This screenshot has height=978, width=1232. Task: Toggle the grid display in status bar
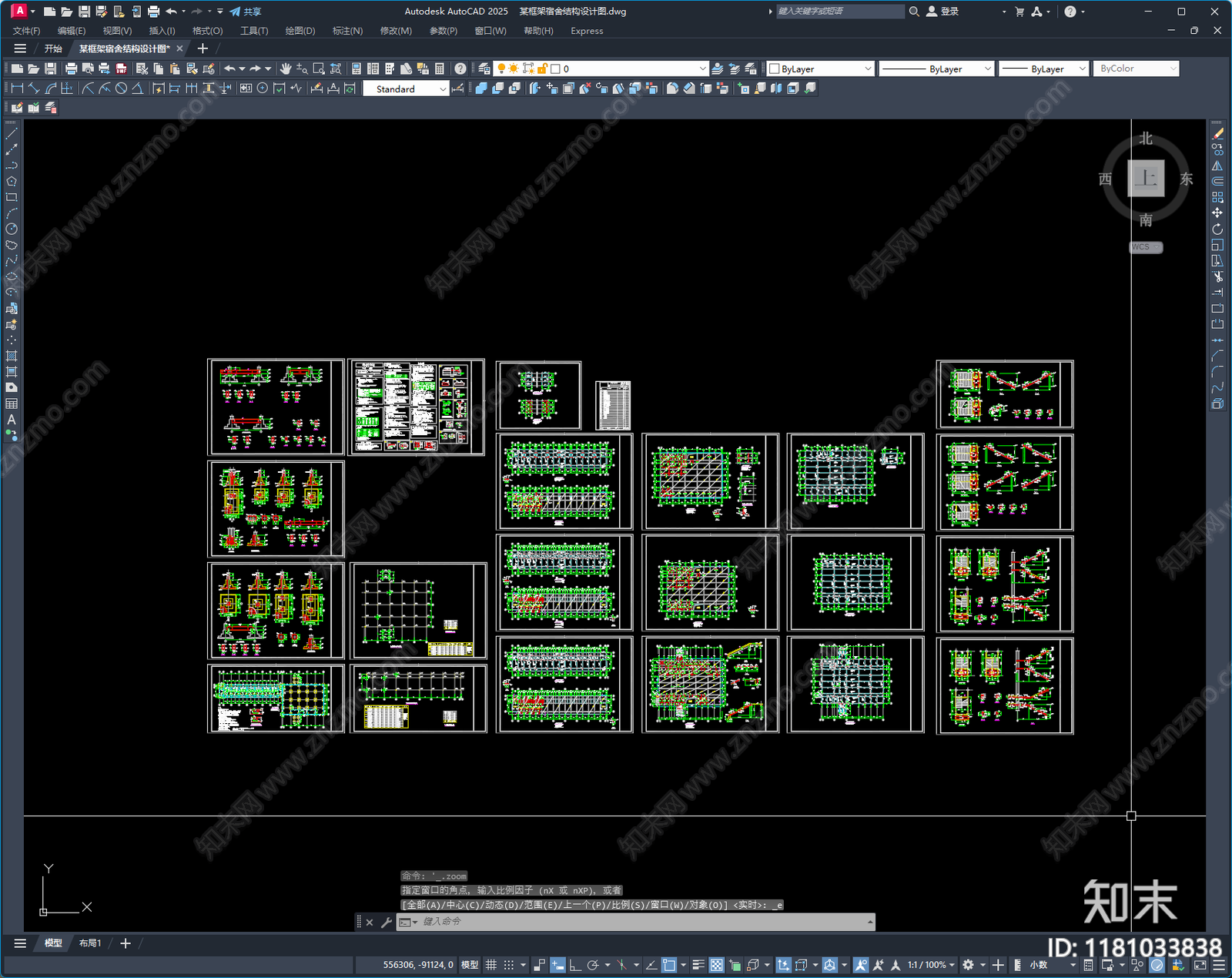(491, 965)
